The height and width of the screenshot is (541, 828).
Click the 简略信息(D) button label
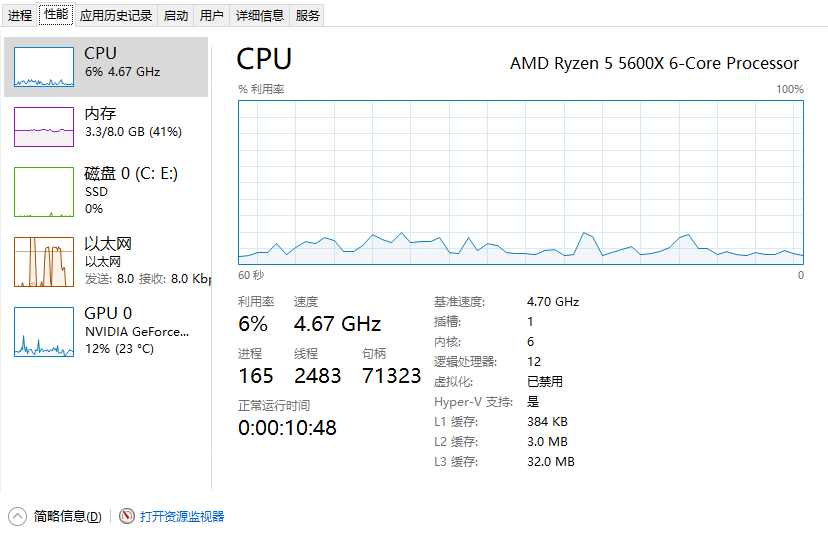coord(68,516)
